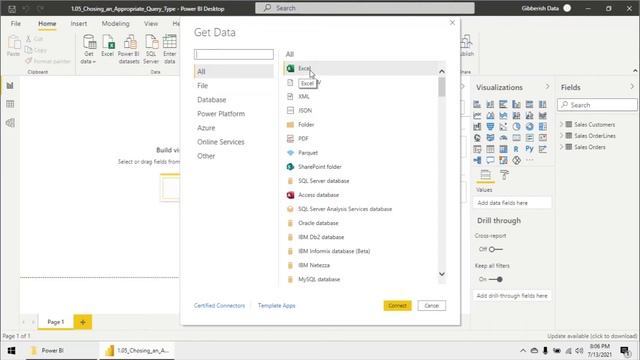
Task: Add a new page with plus button
Action: pos(83,322)
